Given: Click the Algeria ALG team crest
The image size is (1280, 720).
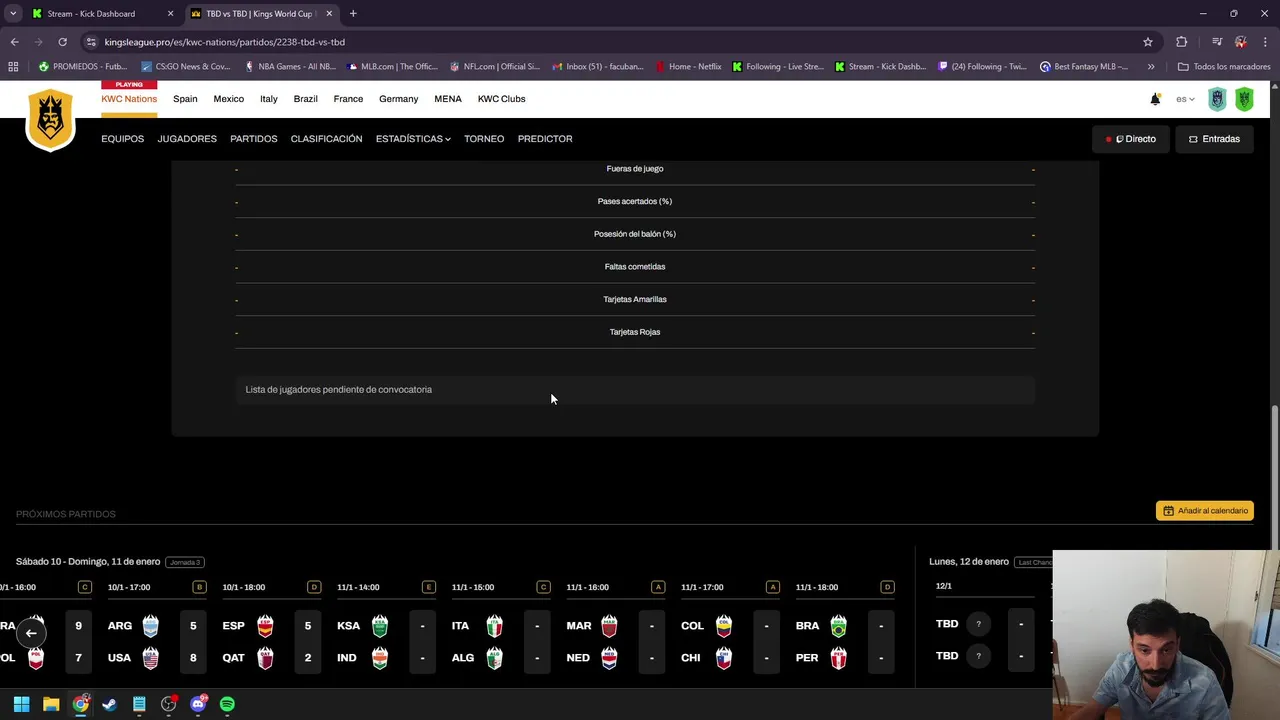Looking at the screenshot, I should tap(494, 658).
